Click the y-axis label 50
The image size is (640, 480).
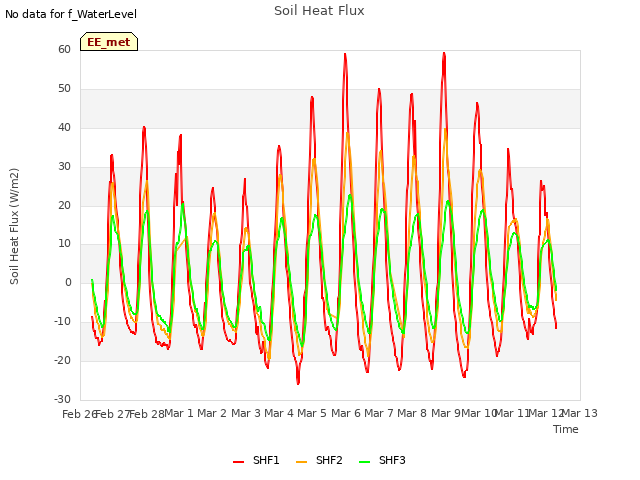64,89
